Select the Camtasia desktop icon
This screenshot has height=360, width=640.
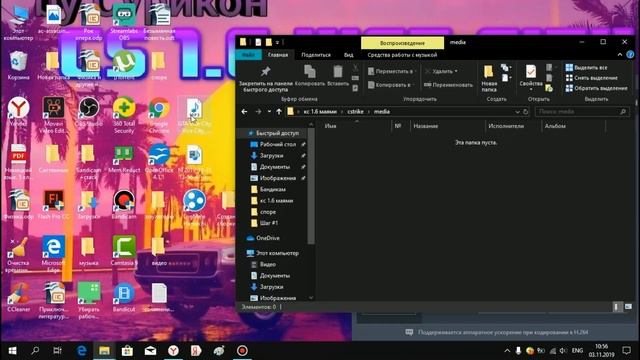coord(124,251)
